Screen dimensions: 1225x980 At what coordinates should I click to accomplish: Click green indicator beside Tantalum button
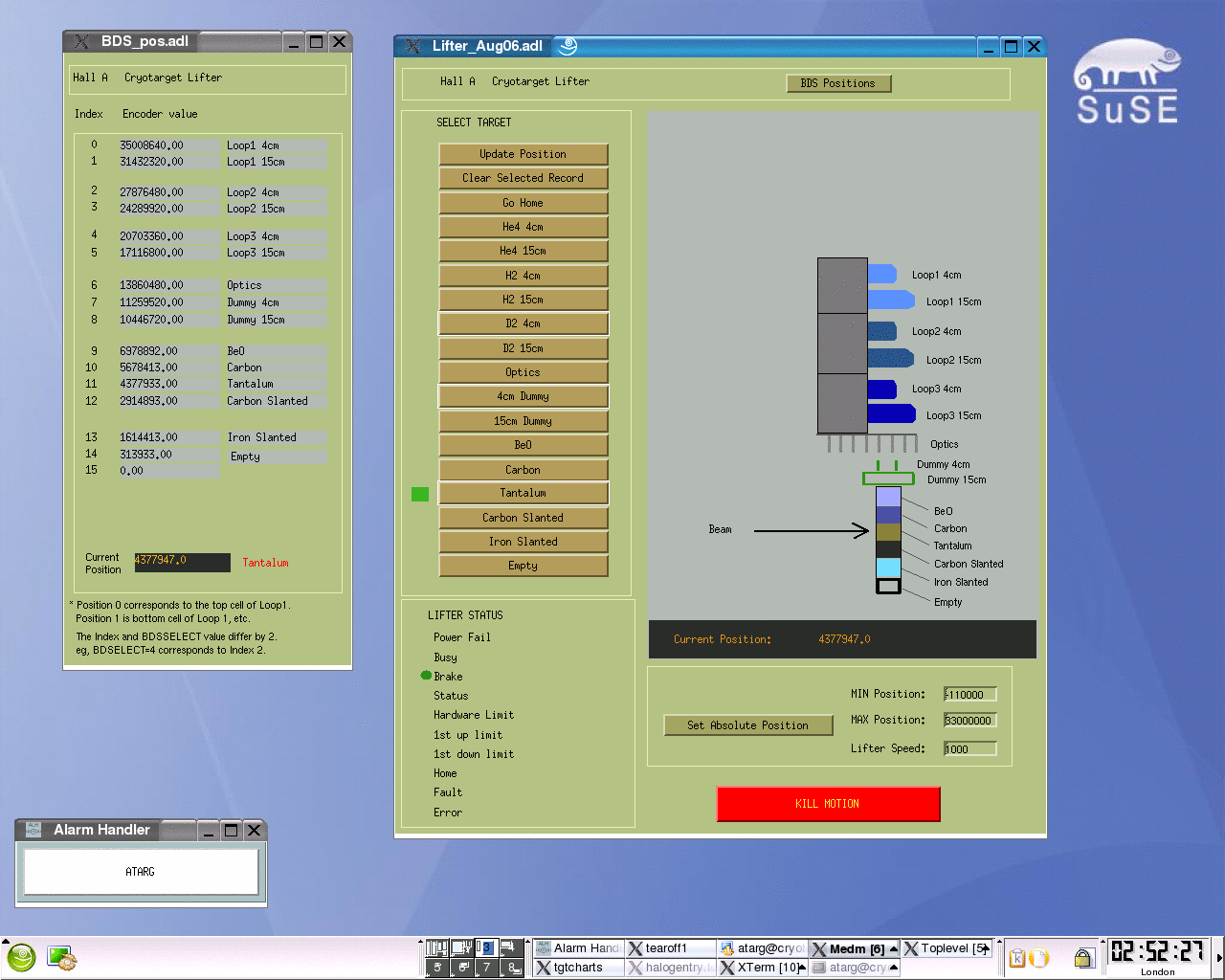click(420, 494)
